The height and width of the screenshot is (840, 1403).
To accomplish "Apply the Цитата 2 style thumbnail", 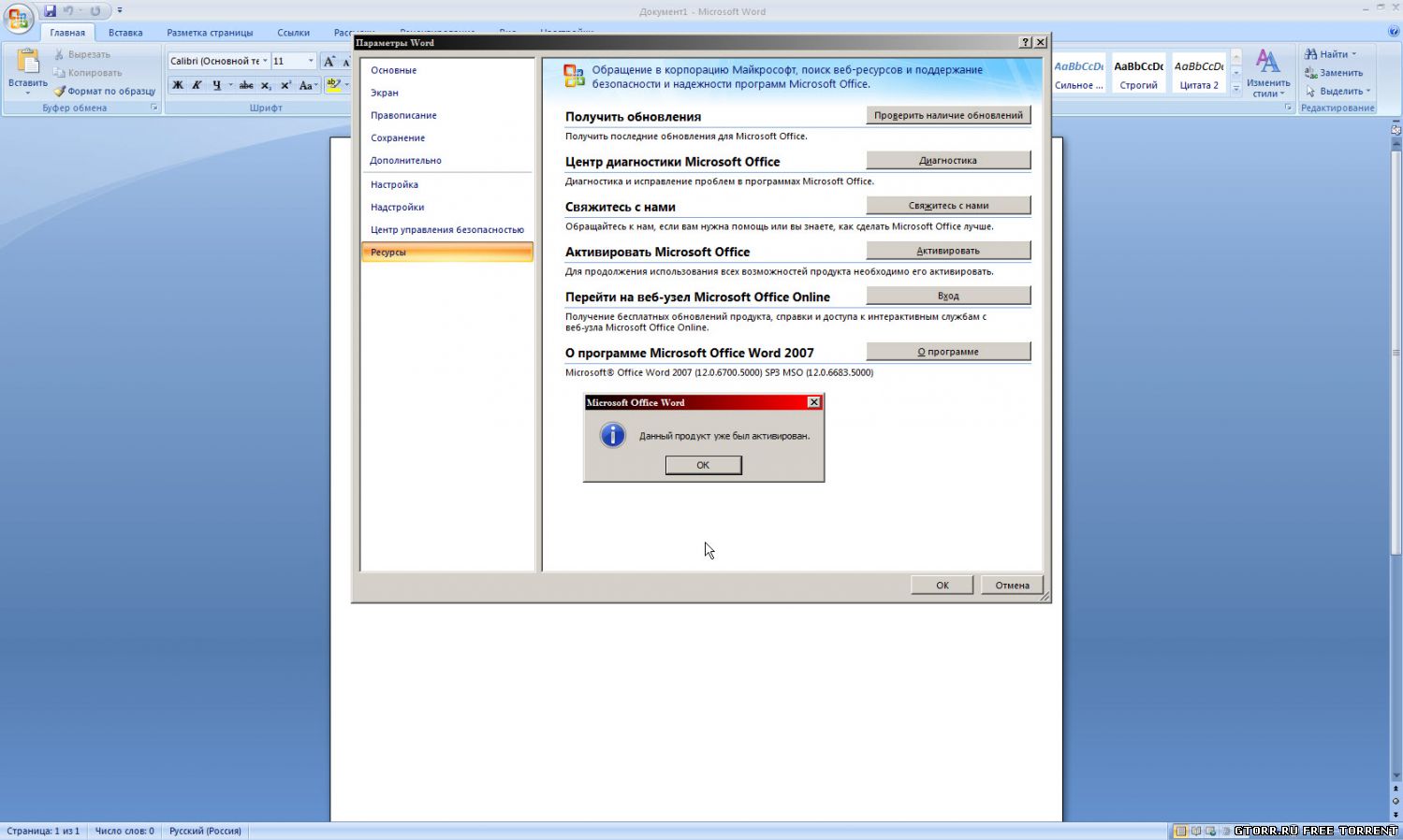I will pos(1199,74).
